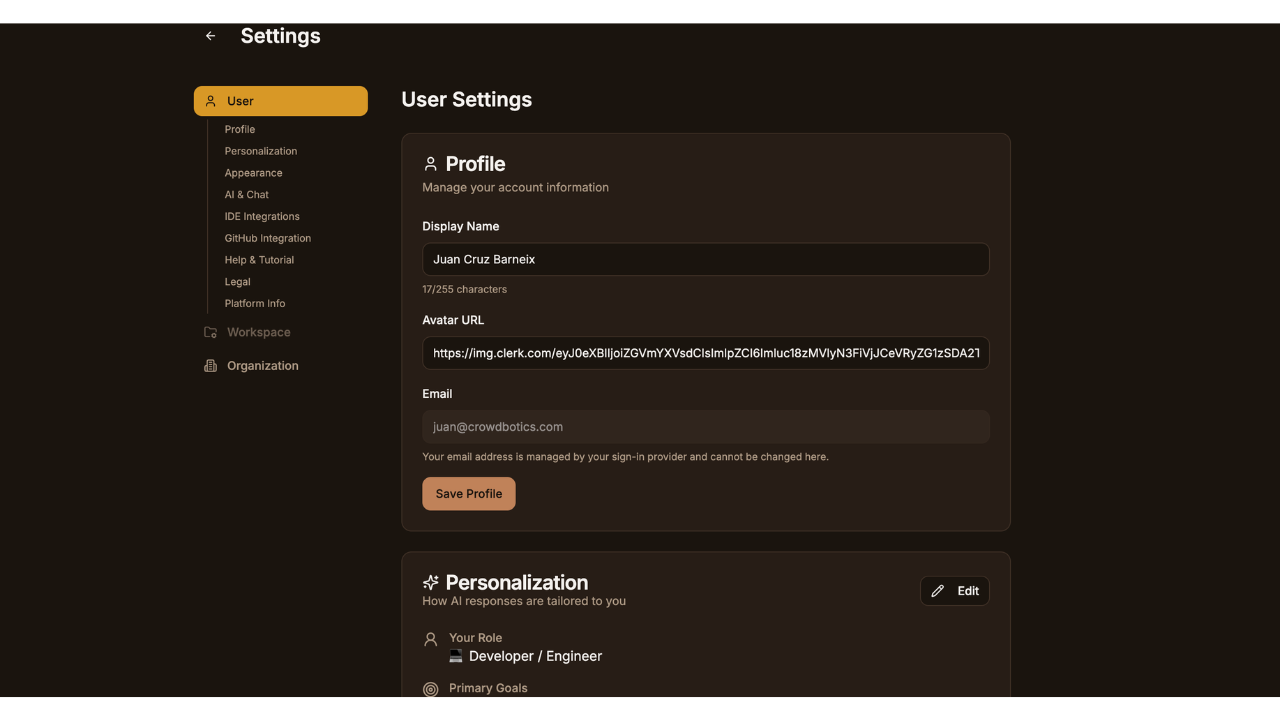The height and width of the screenshot is (720, 1280).
Task: Click the User person icon in sidebar
Action: pos(211,101)
